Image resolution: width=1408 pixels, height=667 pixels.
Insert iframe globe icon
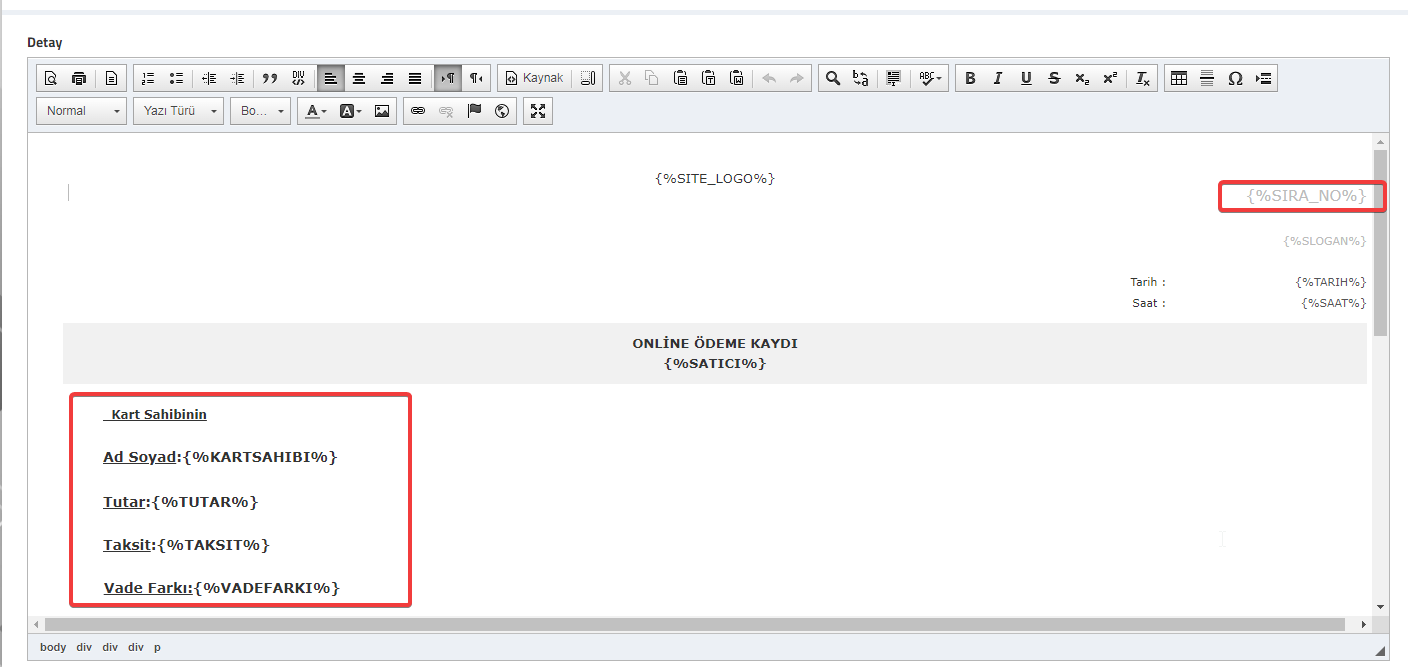pyautogui.click(x=502, y=111)
